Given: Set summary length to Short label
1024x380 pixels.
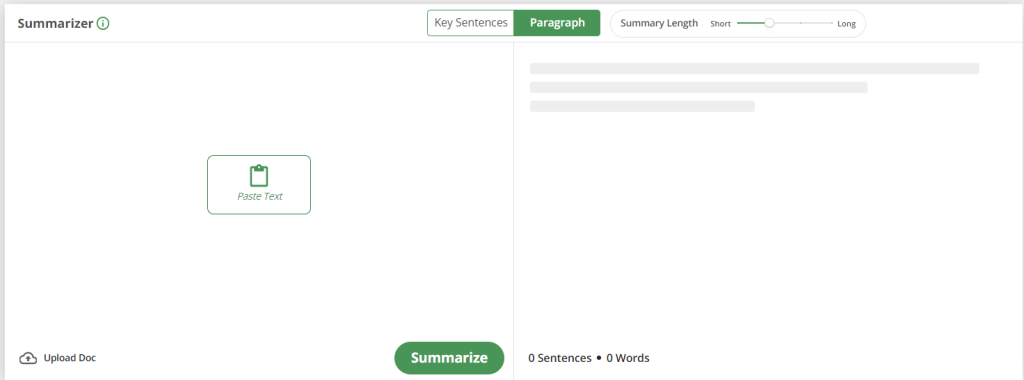Looking at the screenshot, I should 720,24.
